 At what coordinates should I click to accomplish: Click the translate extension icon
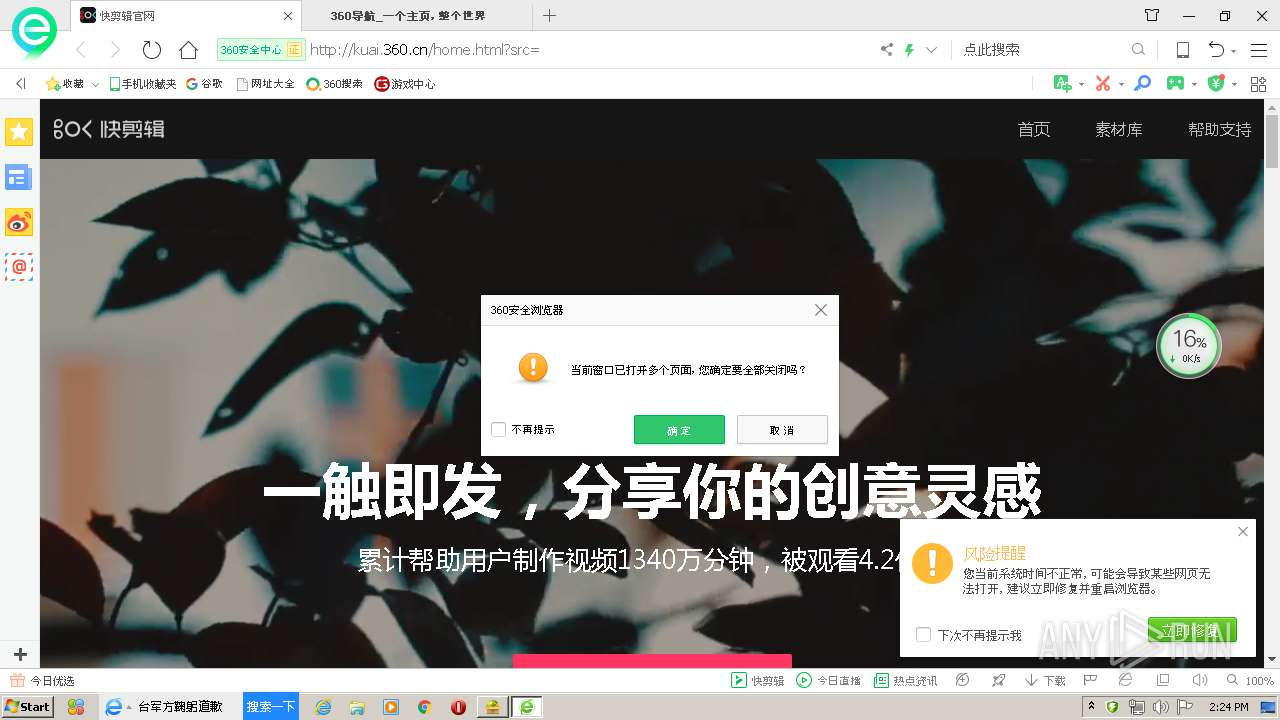[x=1063, y=83]
